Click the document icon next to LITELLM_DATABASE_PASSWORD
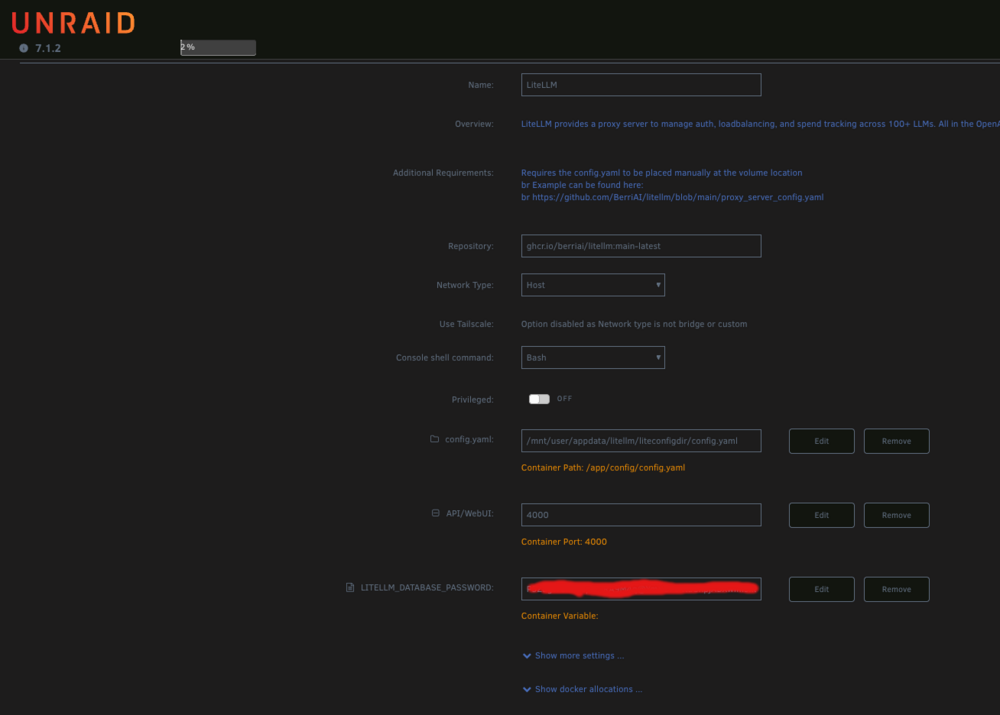 (x=349, y=587)
